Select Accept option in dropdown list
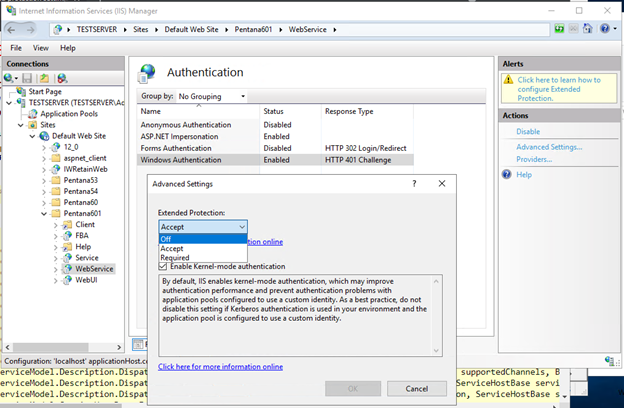Screen dimensions: 624x408 coord(203,248)
